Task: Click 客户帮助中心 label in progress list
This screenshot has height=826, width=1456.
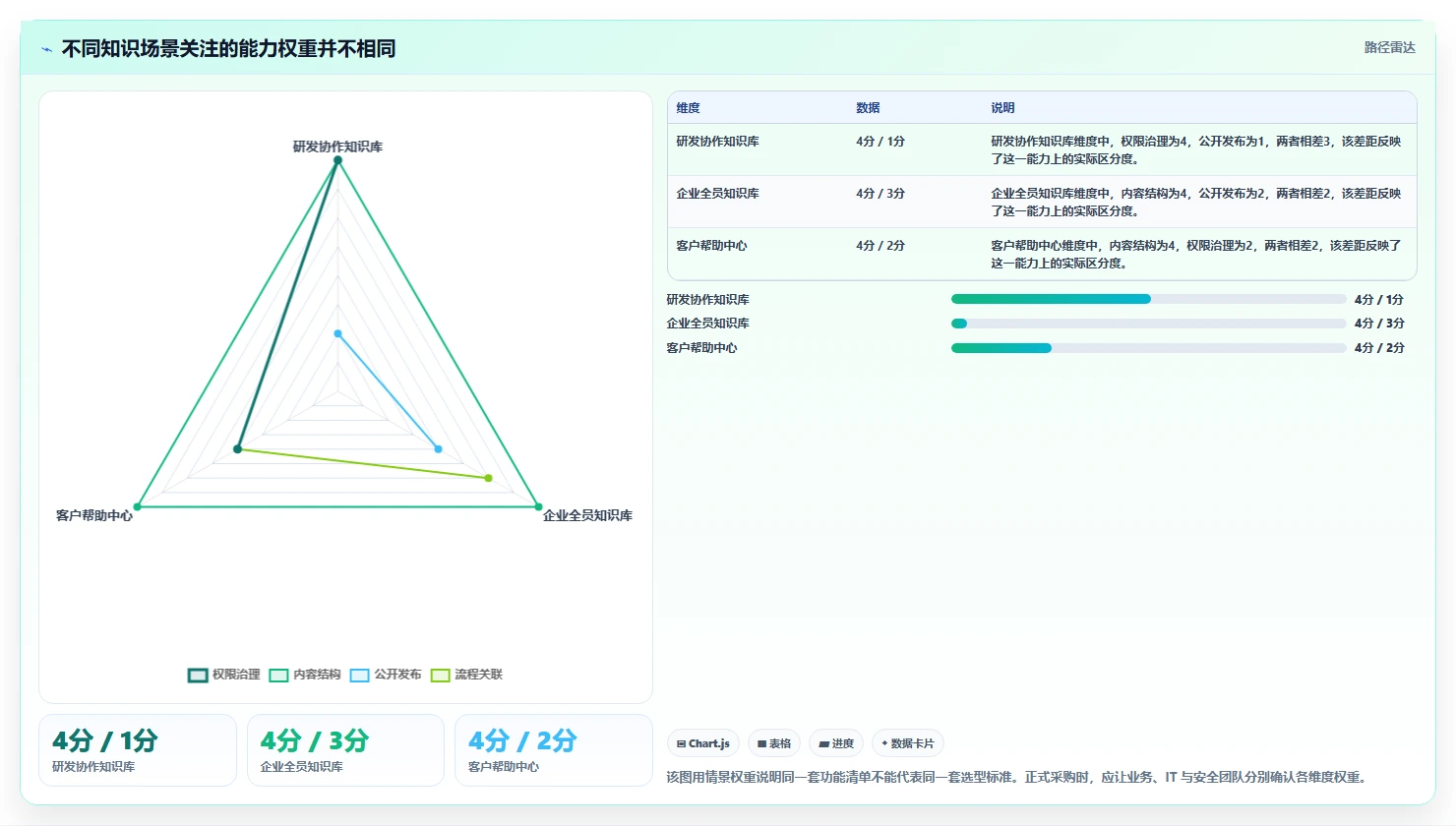Action: tap(701, 348)
